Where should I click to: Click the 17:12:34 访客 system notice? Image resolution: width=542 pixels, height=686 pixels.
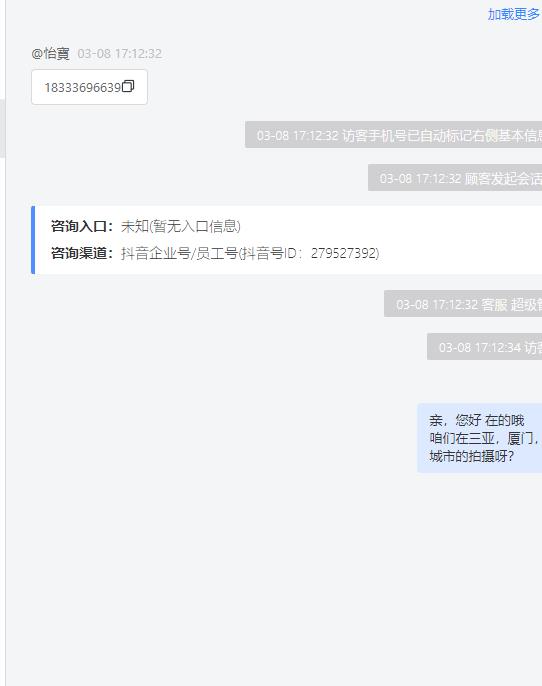(484, 347)
